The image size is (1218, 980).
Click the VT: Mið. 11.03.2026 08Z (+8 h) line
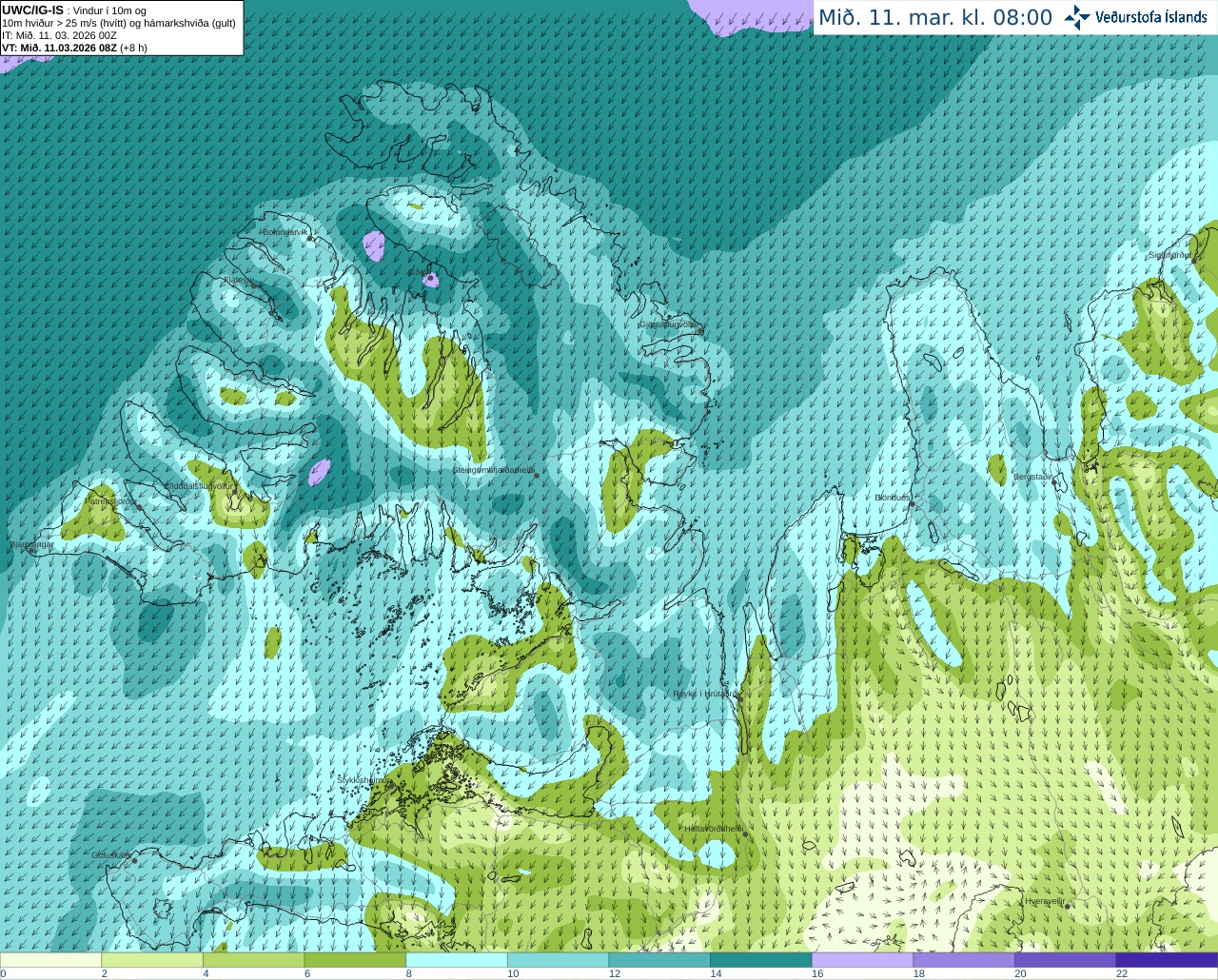(x=74, y=48)
